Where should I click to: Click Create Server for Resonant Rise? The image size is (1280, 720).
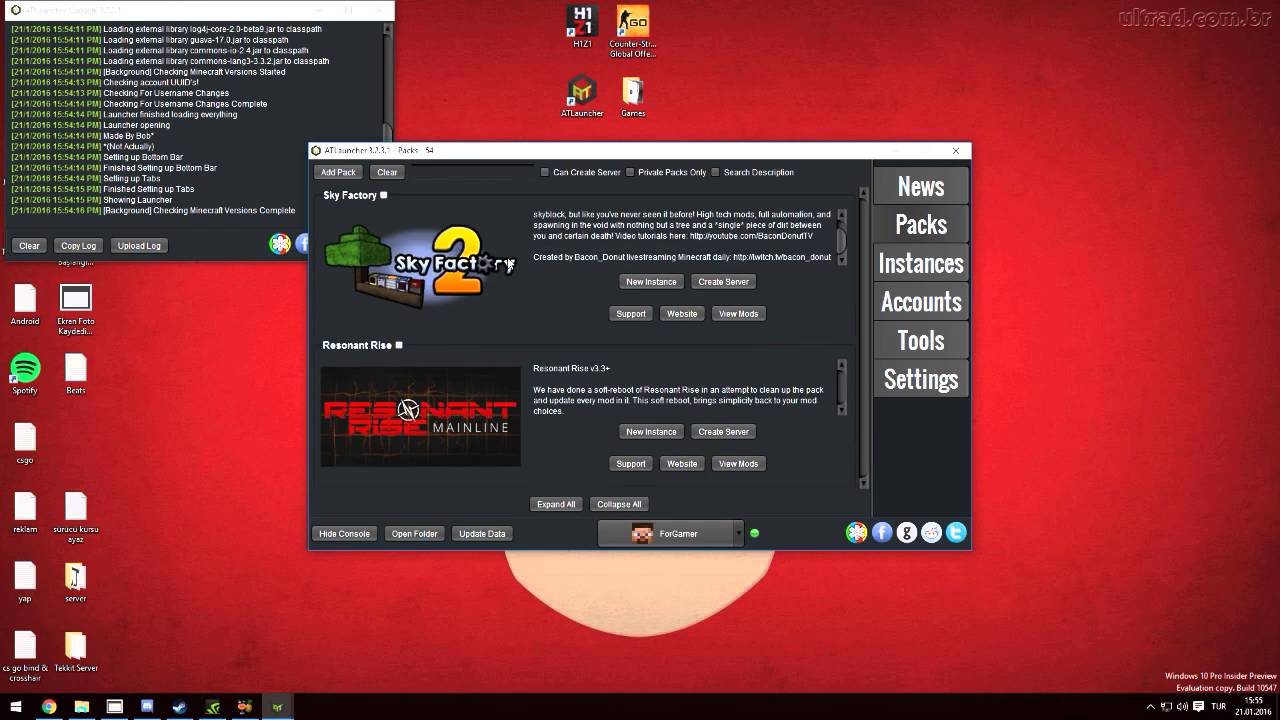[x=723, y=432]
